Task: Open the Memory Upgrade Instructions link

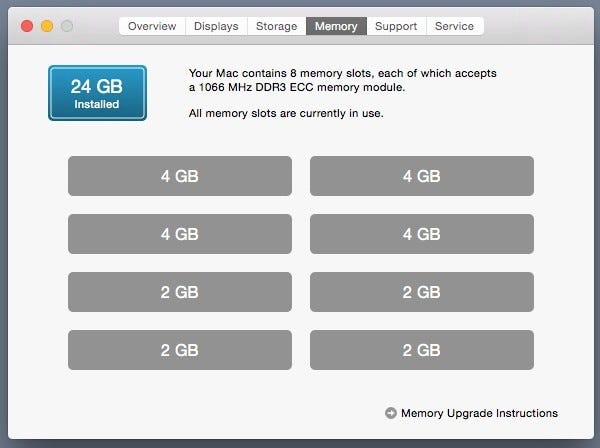Action: tap(479, 413)
